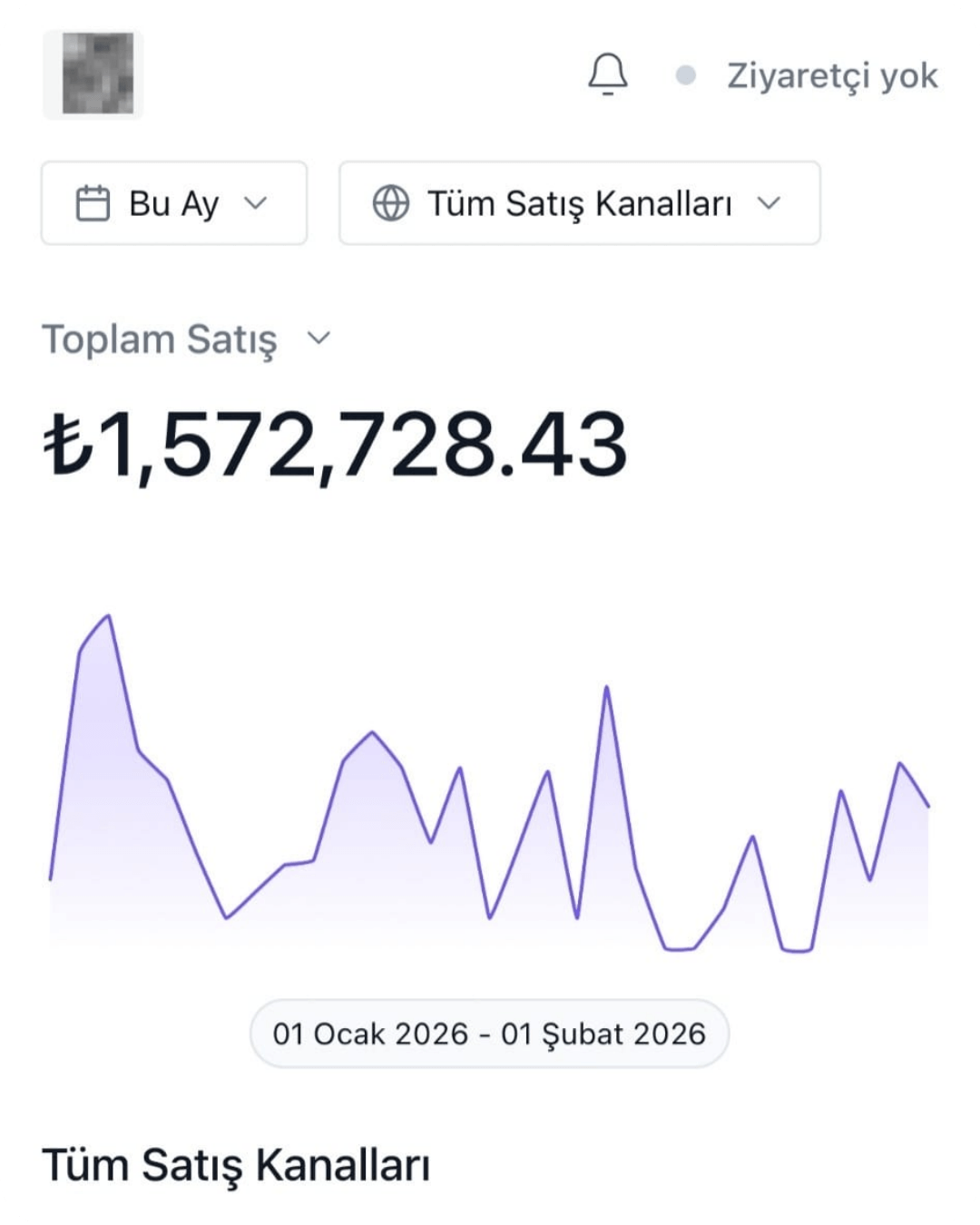The image size is (980, 1225).
Task: Click the ₺1,572,728.43 total sales amount
Action: point(336,444)
